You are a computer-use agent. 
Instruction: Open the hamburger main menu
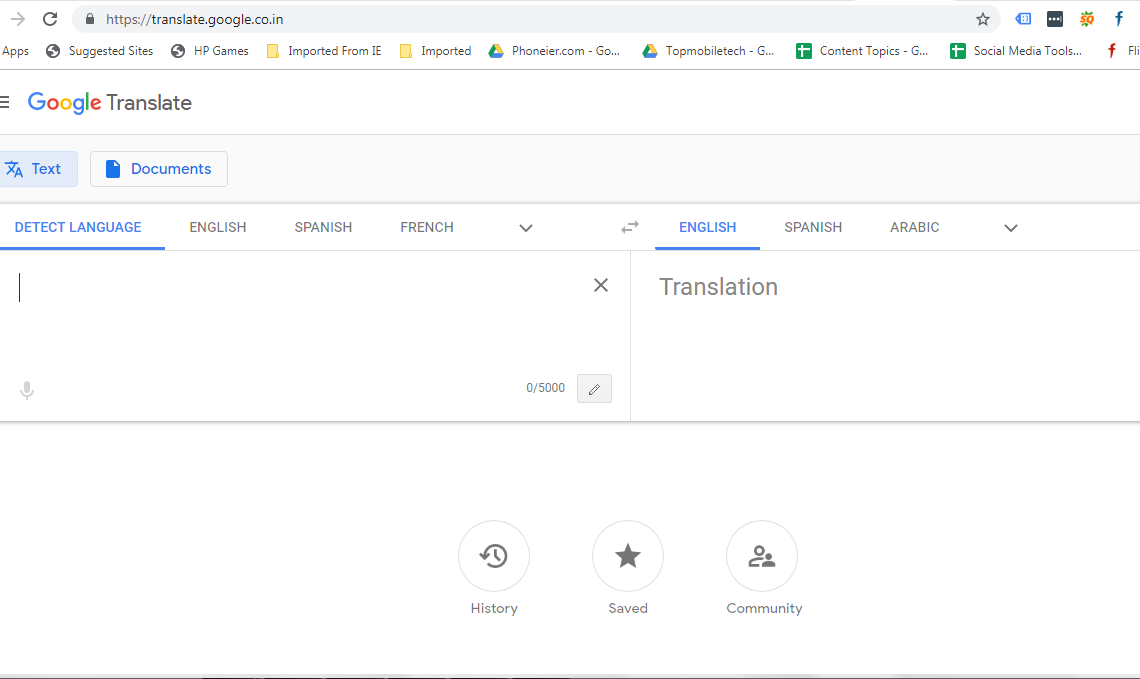click(x=4, y=103)
